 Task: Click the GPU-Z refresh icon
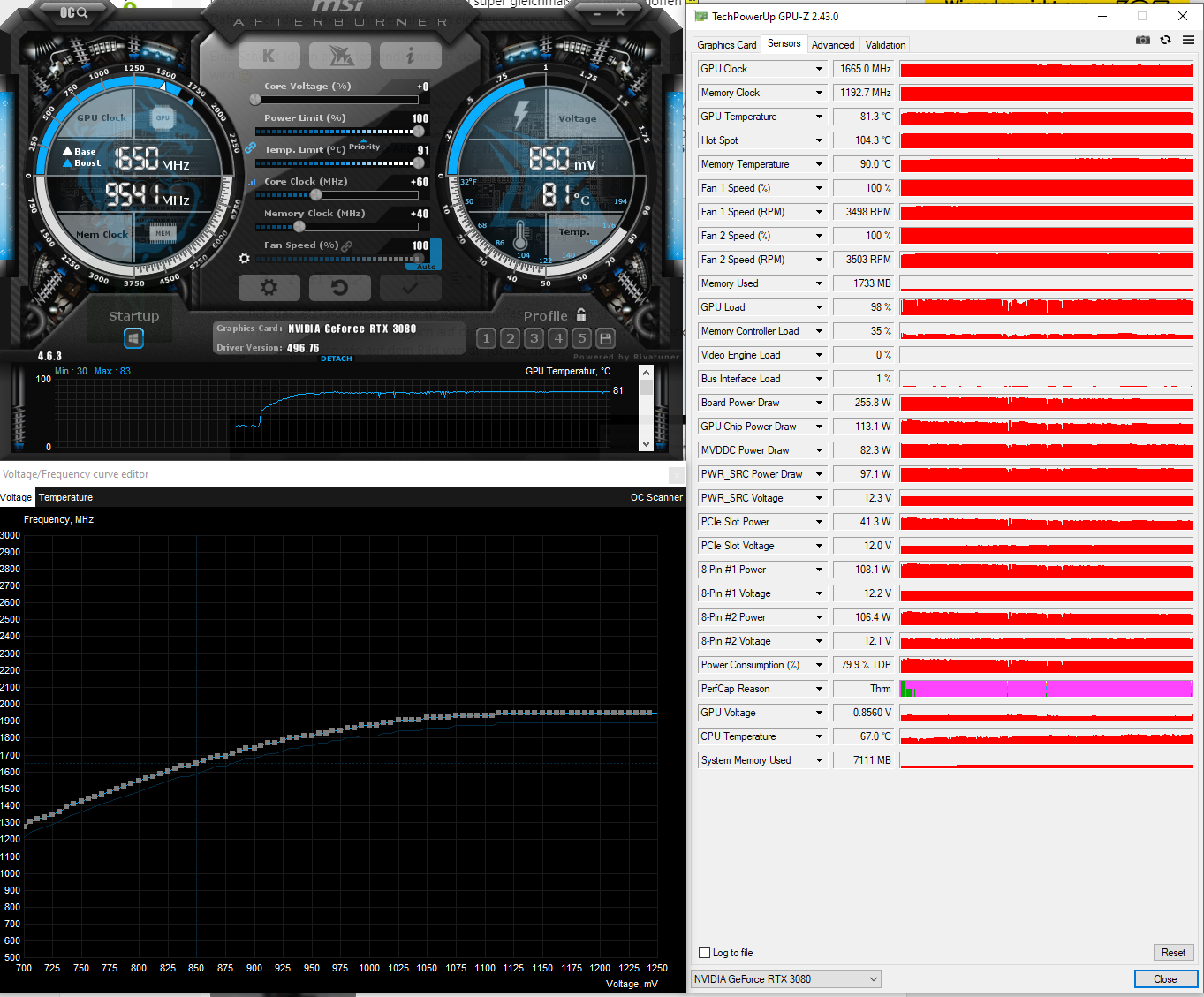point(1165,40)
